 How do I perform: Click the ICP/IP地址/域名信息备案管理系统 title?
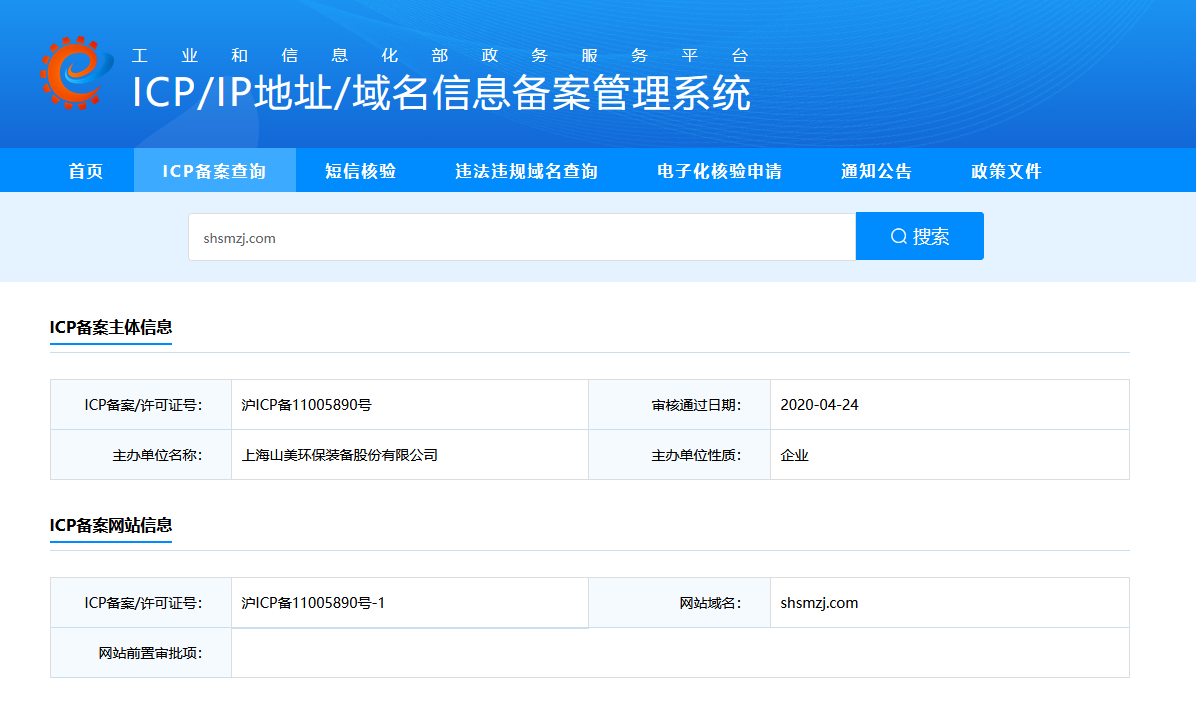pyautogui.click(x=441, y=94)
